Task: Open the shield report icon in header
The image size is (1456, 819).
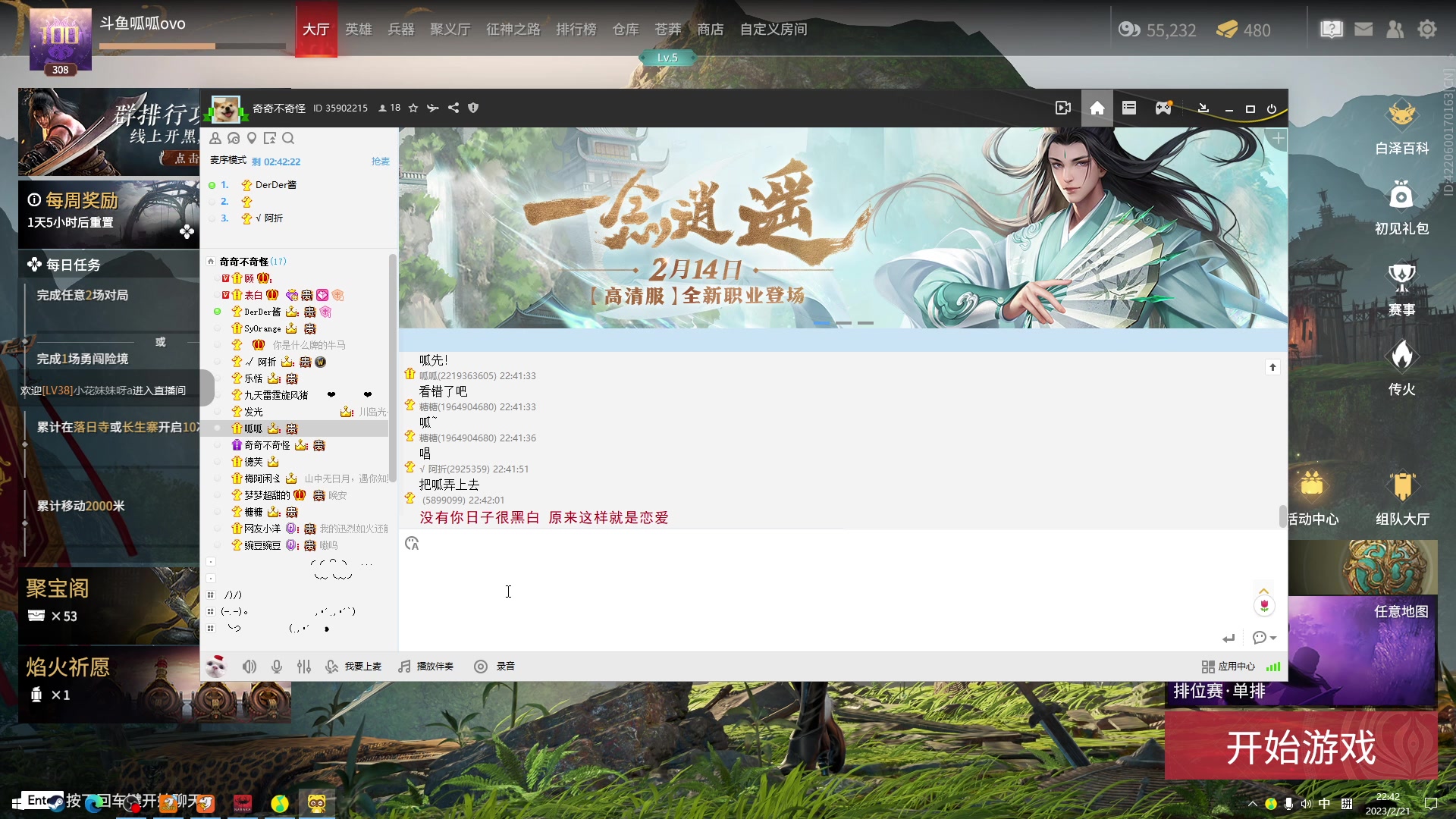Action: point(473,108)
